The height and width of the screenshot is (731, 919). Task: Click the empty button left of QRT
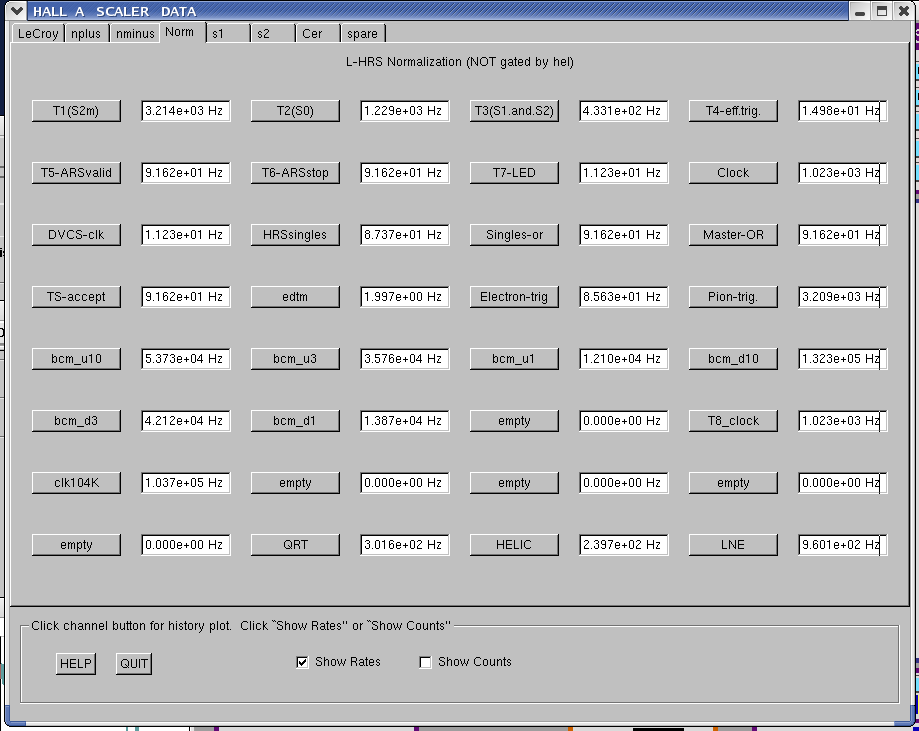(x=76, y=545)
